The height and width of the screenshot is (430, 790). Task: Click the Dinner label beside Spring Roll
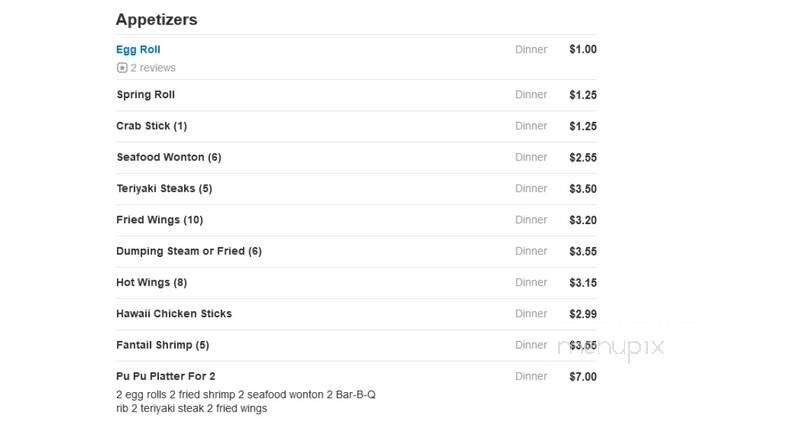(531, 95)
